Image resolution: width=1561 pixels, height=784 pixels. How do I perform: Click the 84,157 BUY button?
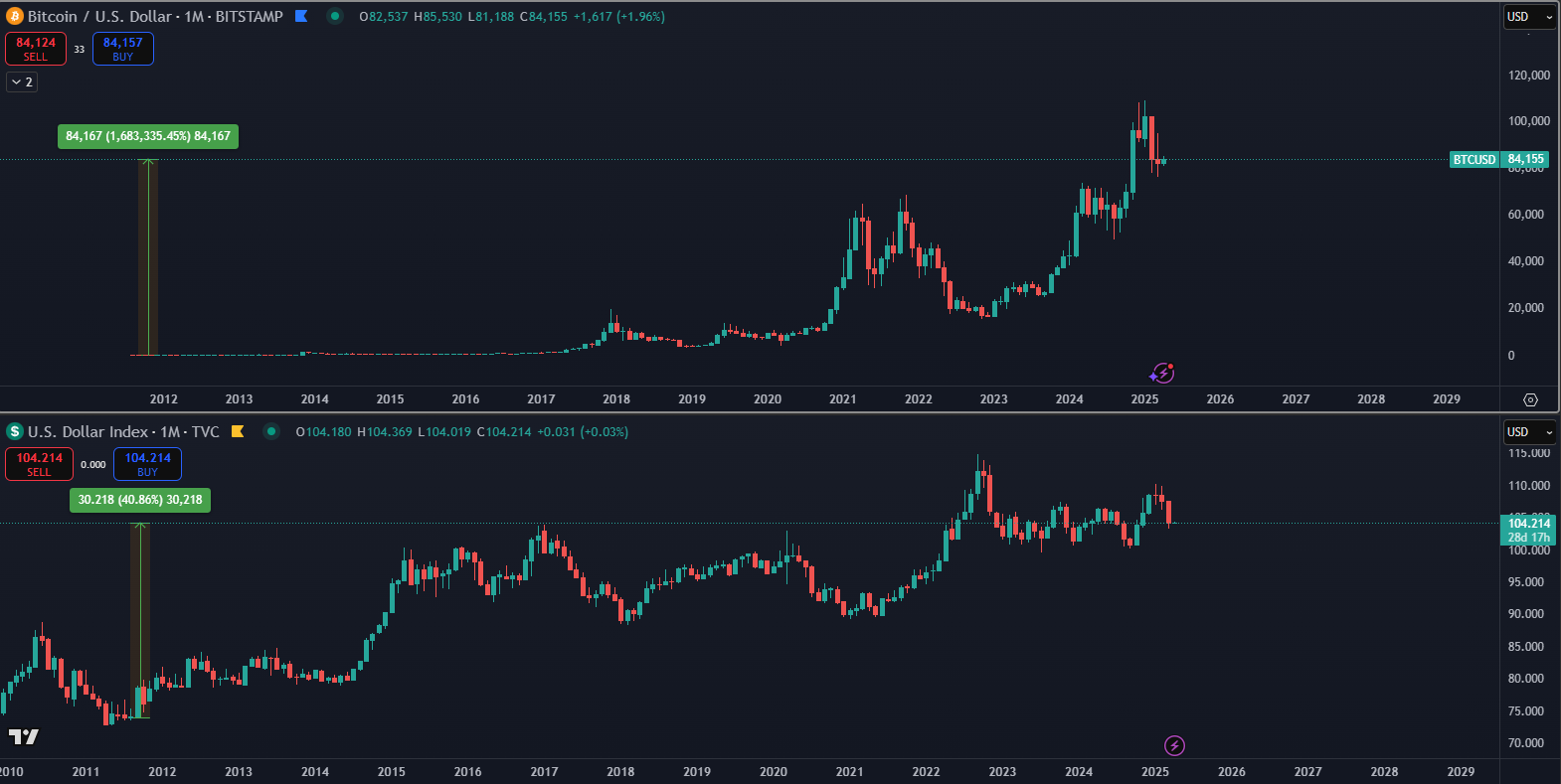coord(123,49)
